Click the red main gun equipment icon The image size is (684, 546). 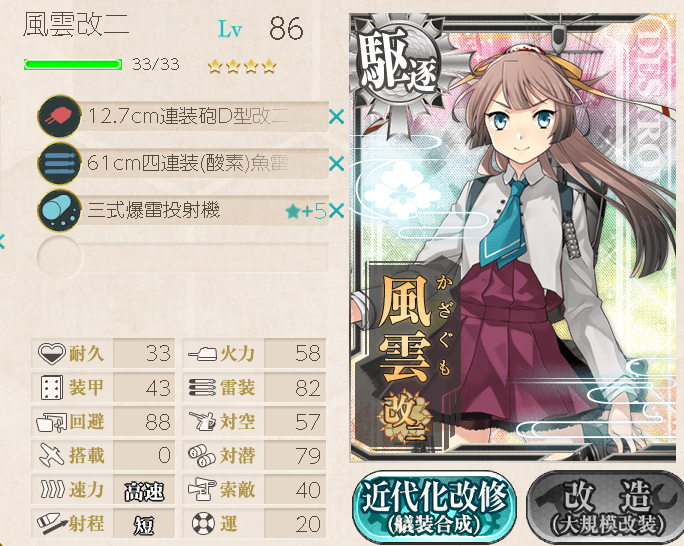pyautogui.click(x=59, y=117)
